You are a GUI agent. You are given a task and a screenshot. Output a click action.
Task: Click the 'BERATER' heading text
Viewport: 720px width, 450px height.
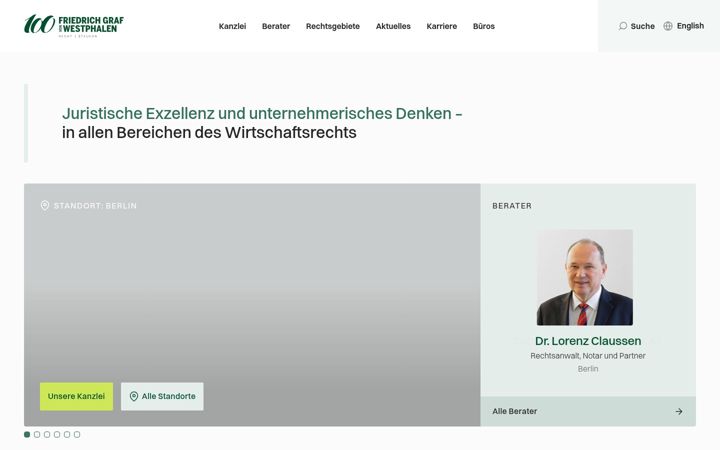(x=512, y=206)
